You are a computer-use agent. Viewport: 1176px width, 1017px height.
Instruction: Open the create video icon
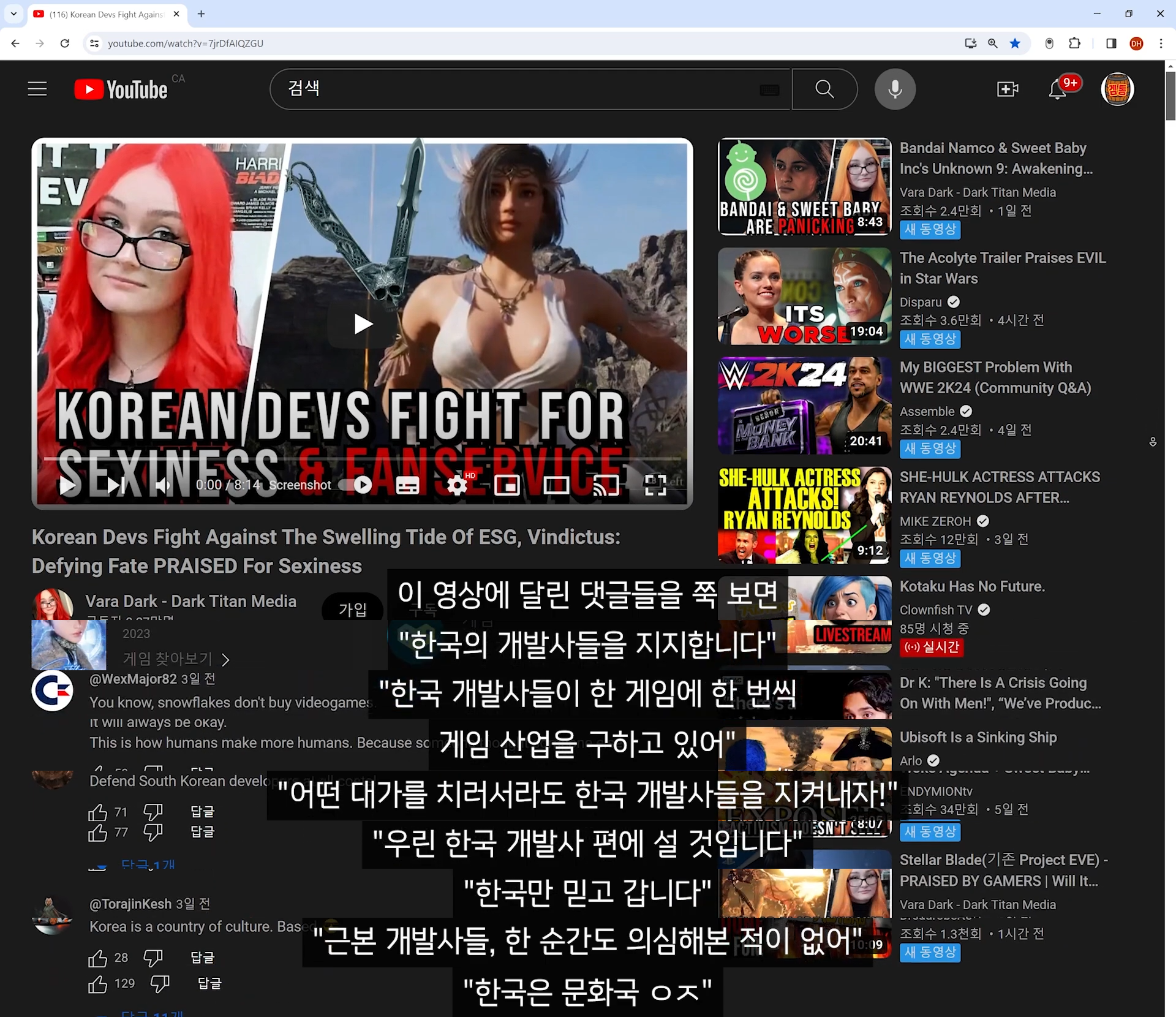pyautogui.click(x=1007, y=89)
